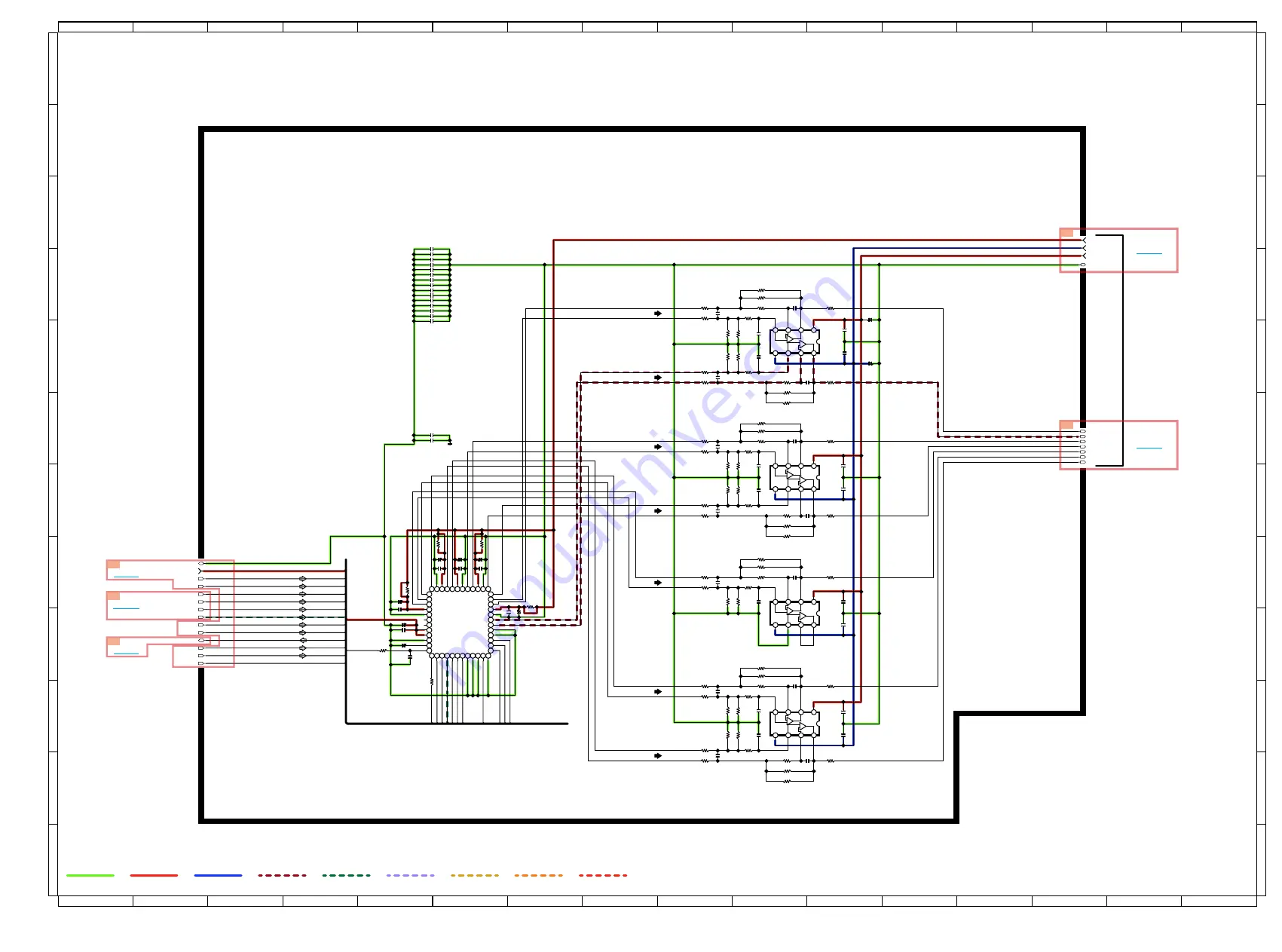Pick the gold dashed legend line
Viewport: 1282px width, 952px height.
click(x=474, y=875)
